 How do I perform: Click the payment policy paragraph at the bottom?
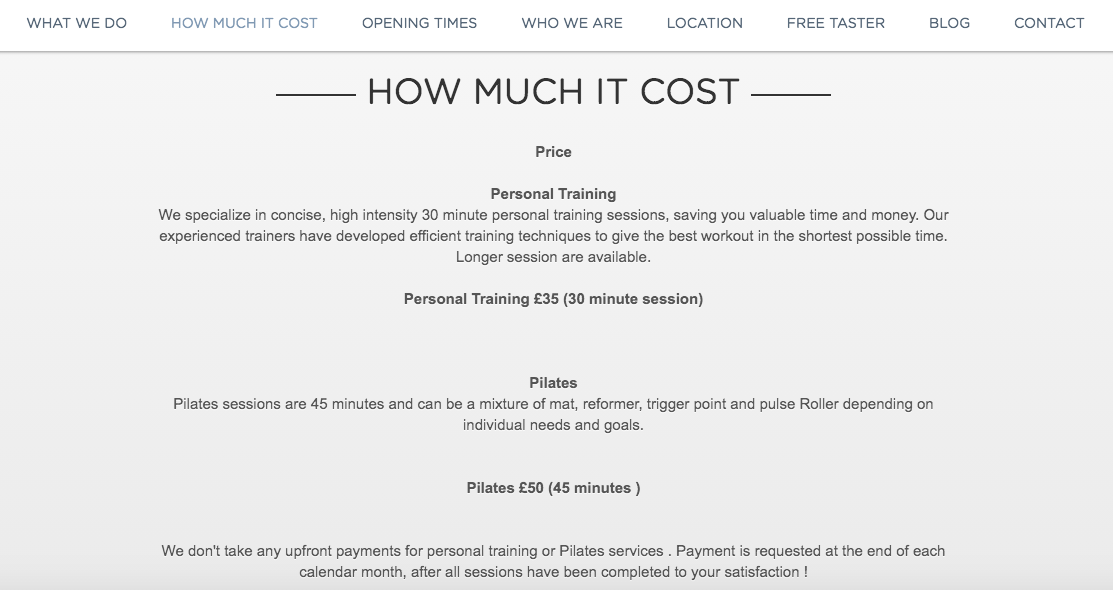[553, 560]
